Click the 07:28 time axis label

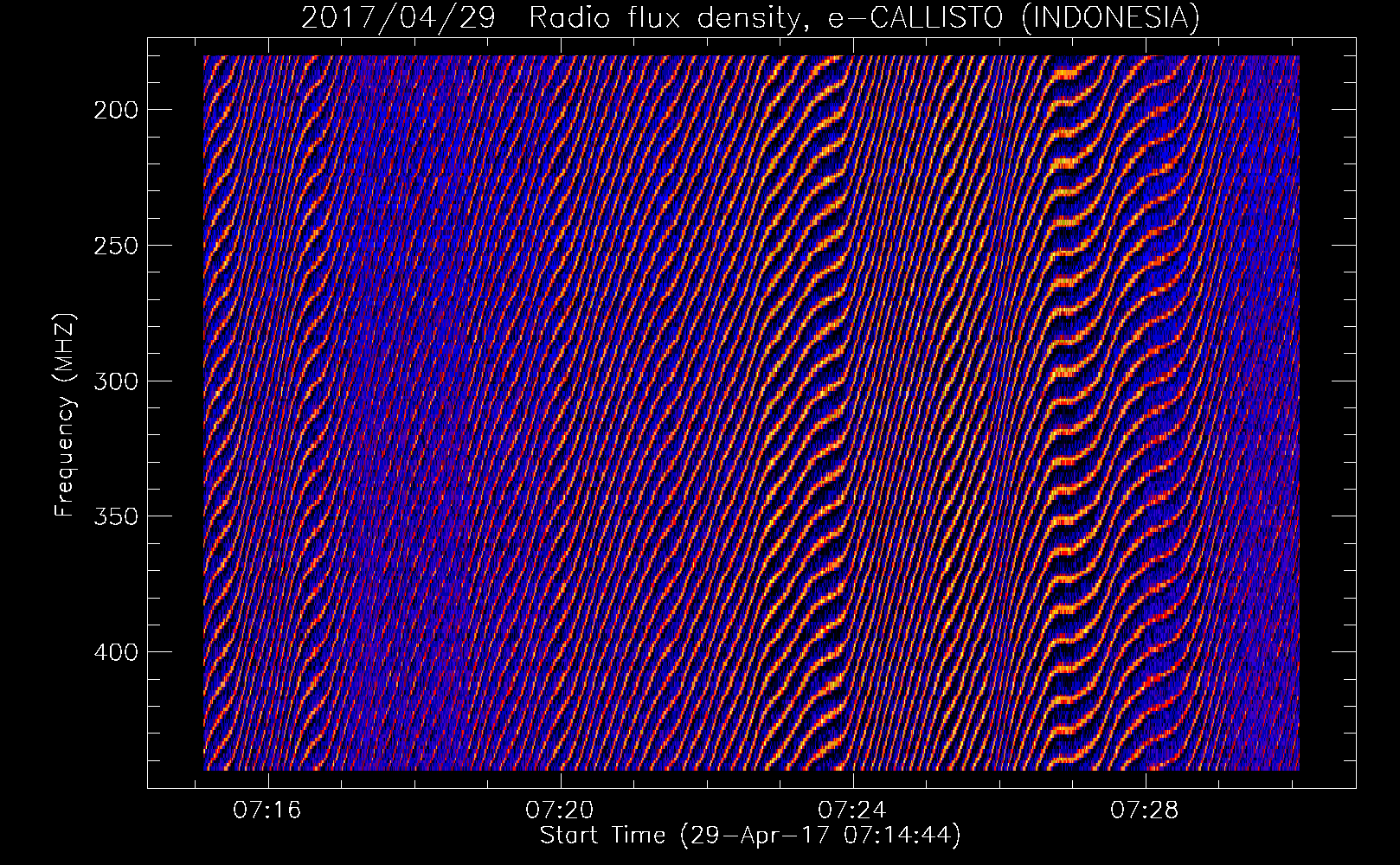tap(1146, 811)
